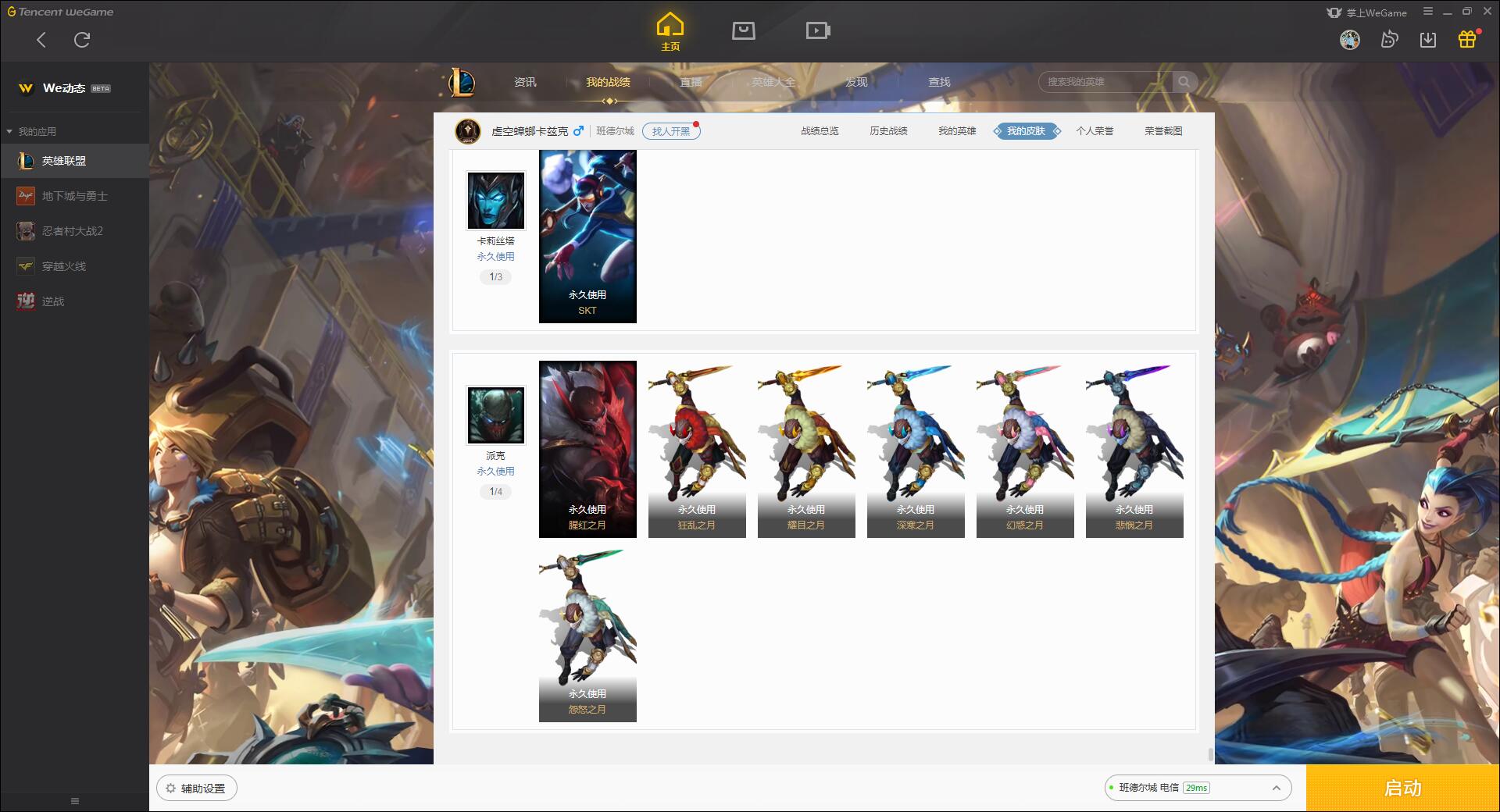Open 掌上WeGame link
1500x812 pixels.
(1366, 12)
